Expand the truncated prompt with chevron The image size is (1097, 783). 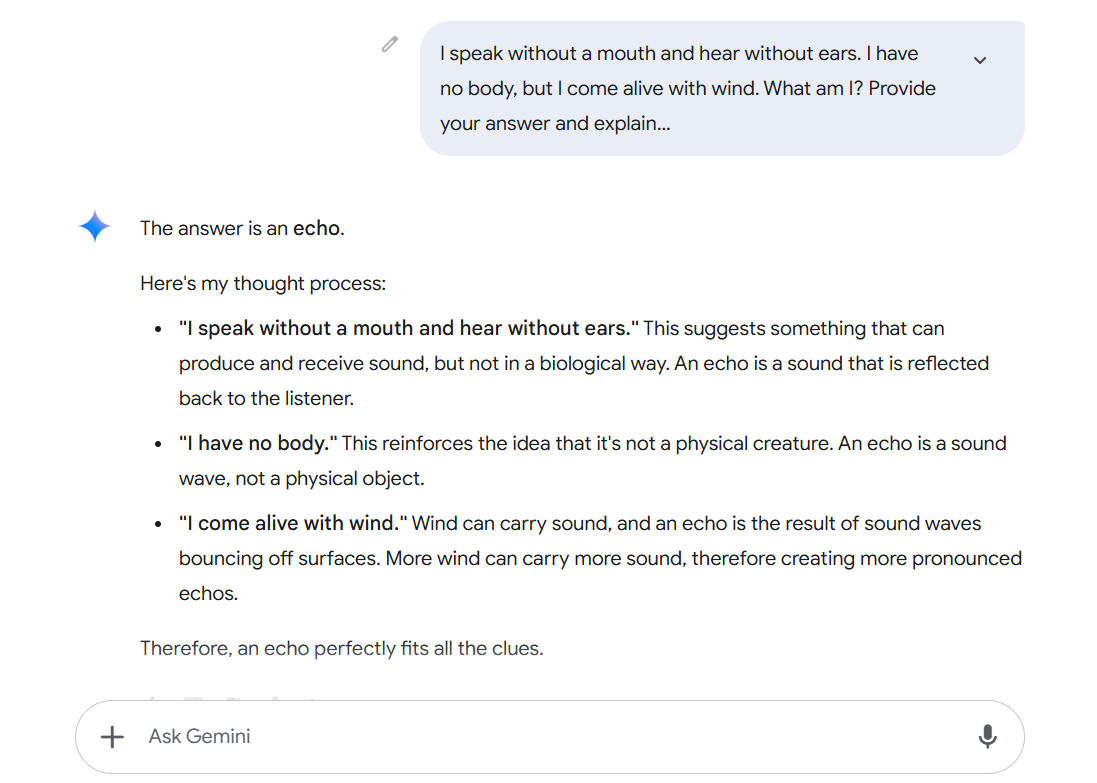tap(980, 60)
